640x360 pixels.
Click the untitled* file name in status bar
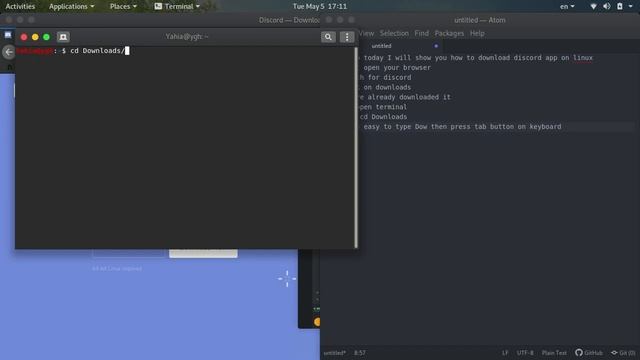tap(334, 353)
